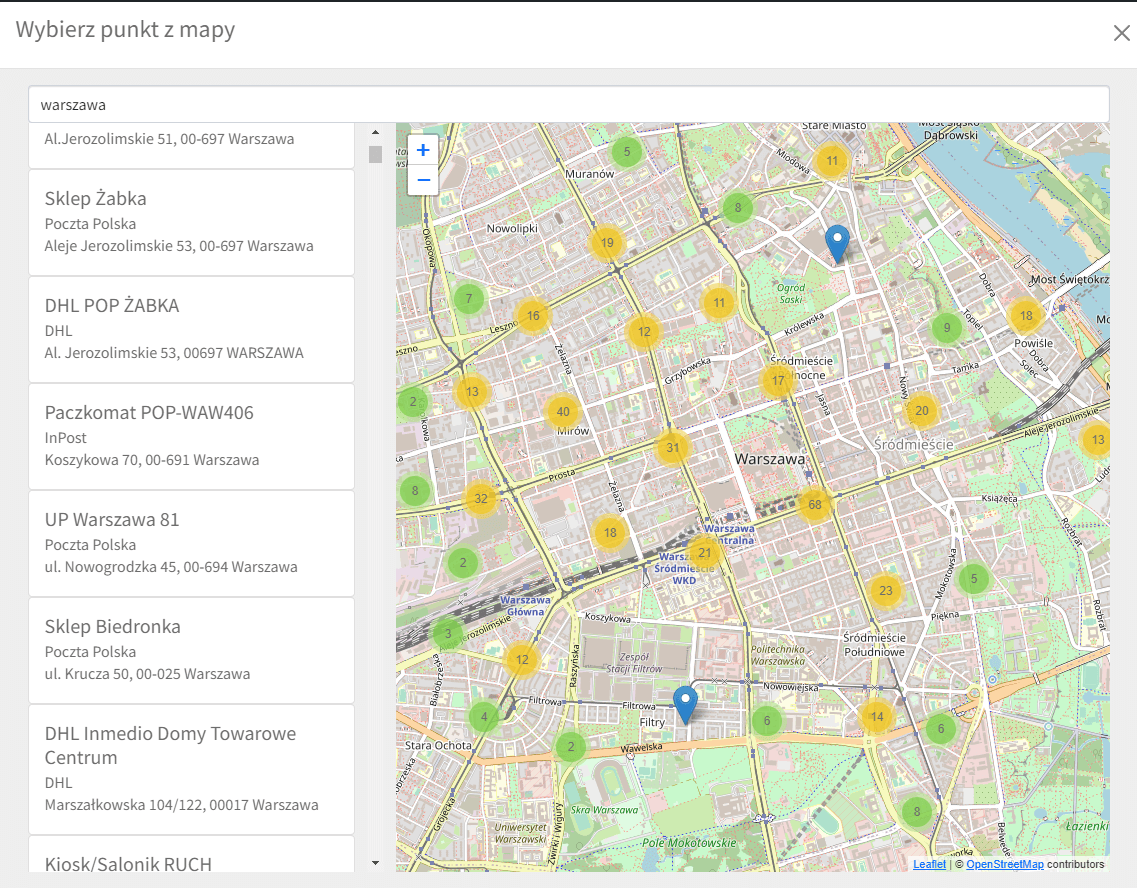Select the blue pin near Ogród Saski
Viewport: 1137px width, 888px height.
(x=838, y=244)
